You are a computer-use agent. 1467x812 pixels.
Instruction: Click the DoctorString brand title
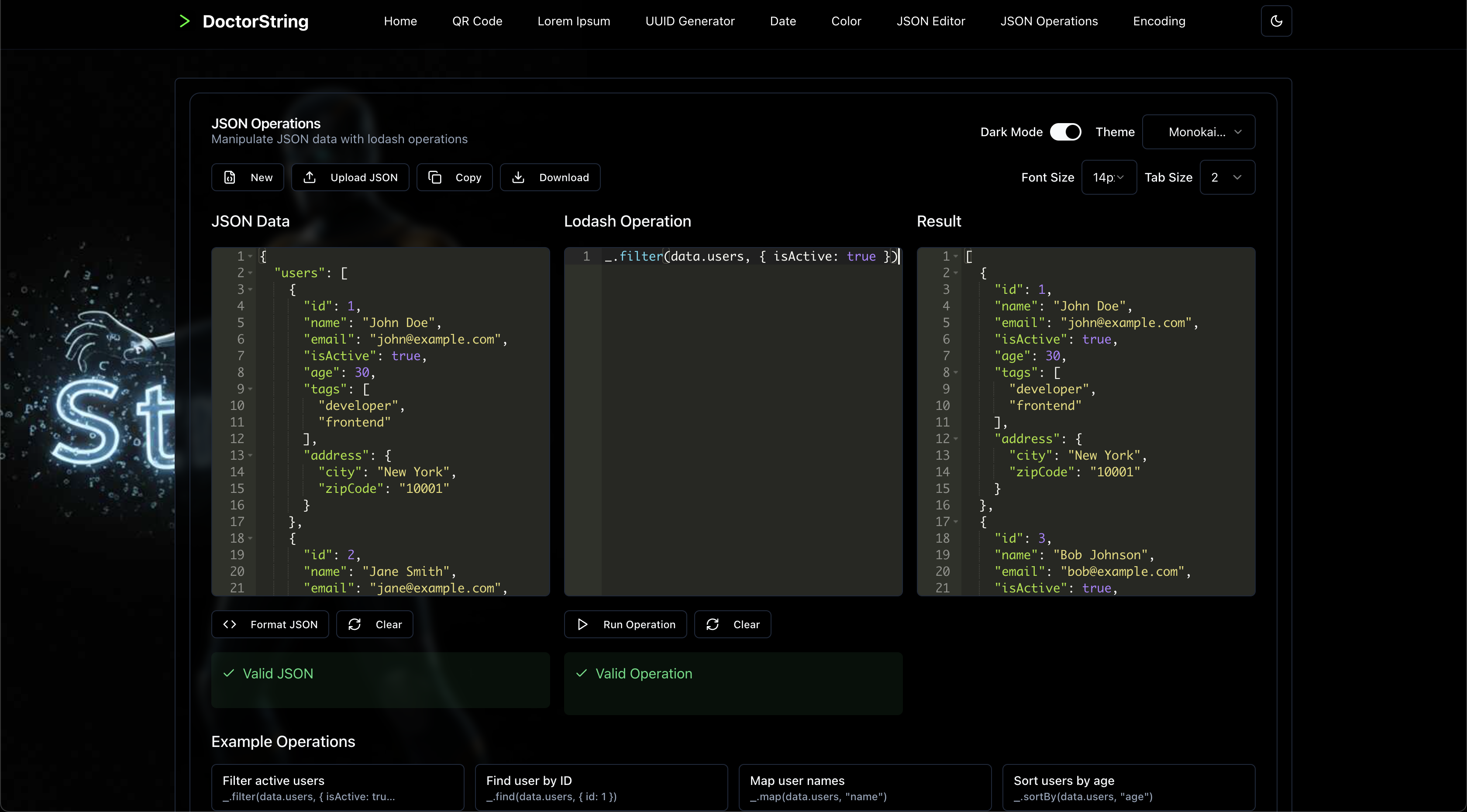point(256,21)
